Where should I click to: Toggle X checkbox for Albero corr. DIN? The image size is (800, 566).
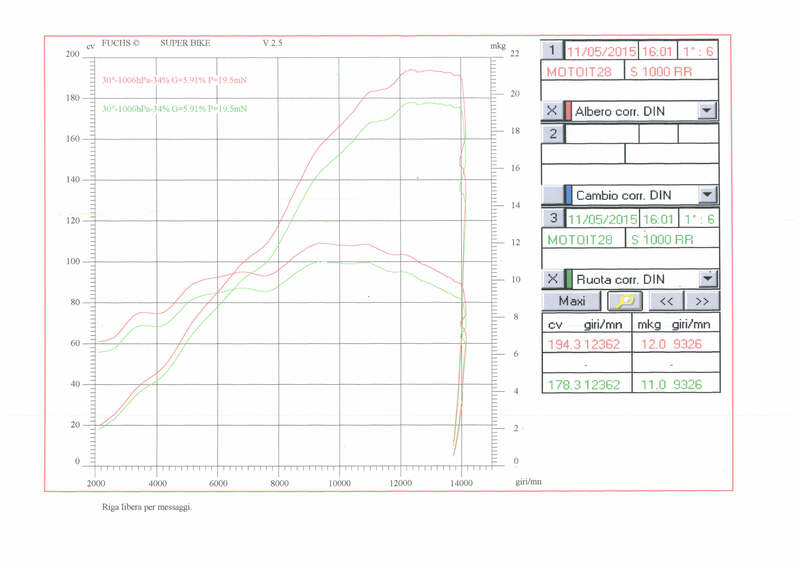[x=551, y=111]
